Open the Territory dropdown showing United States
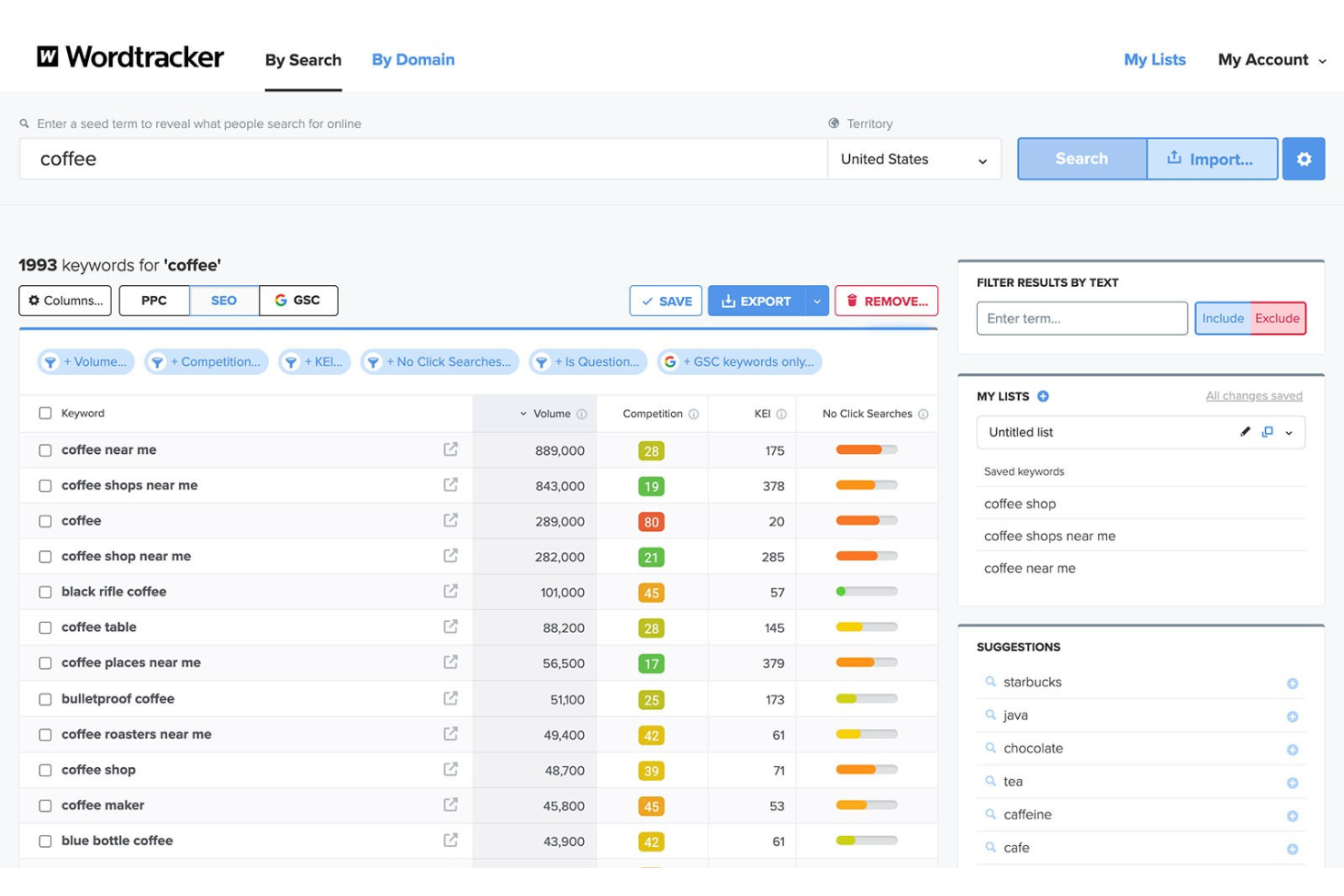The image size is (1344, 896). click(914, 159)
